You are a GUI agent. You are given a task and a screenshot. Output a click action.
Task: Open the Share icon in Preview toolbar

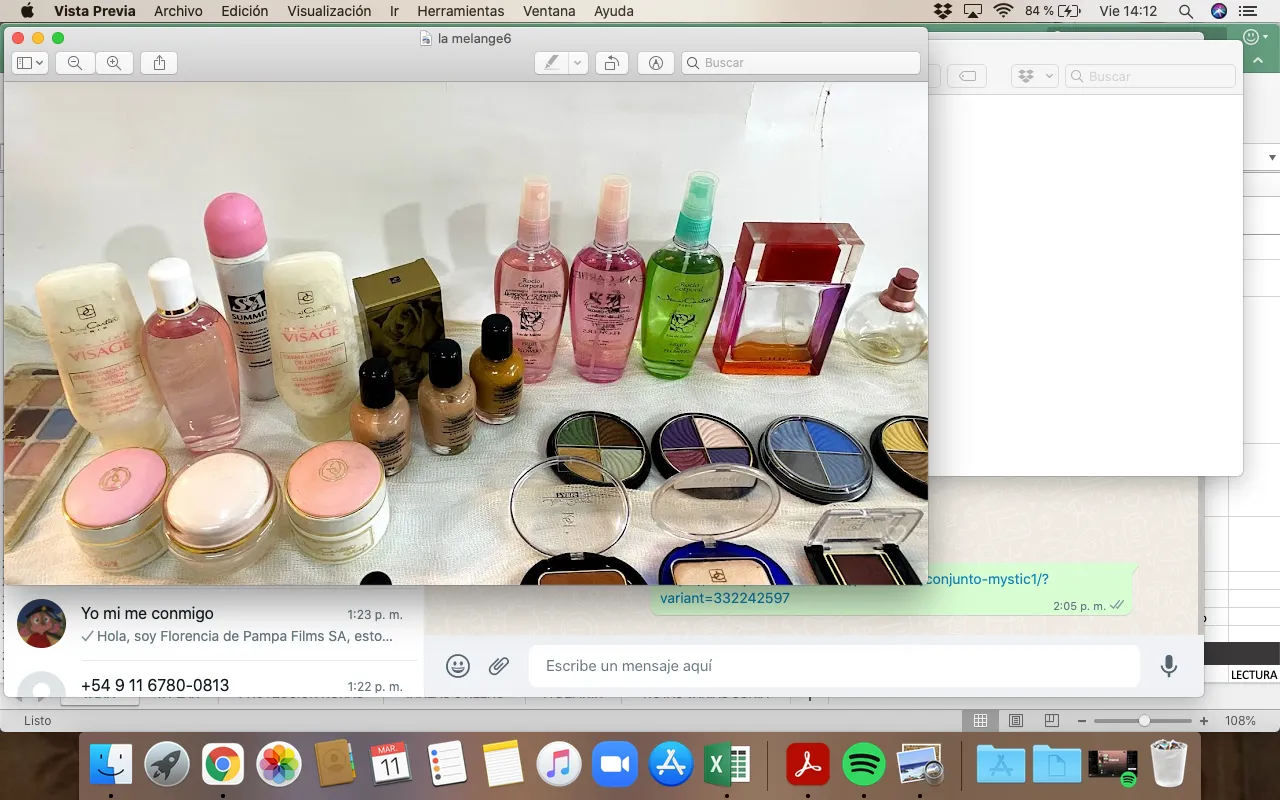(157, 62)
